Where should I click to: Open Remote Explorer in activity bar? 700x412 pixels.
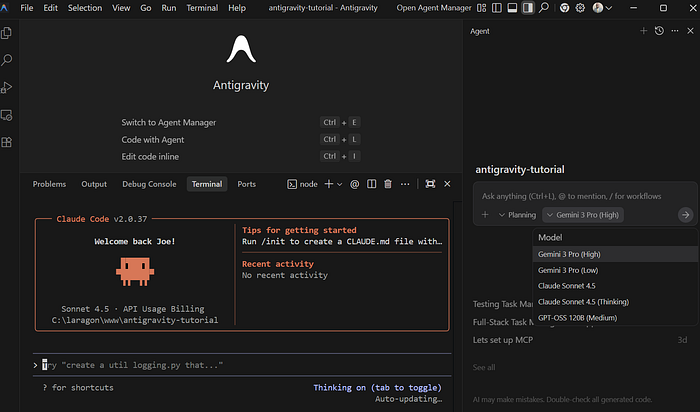point(7,115)
